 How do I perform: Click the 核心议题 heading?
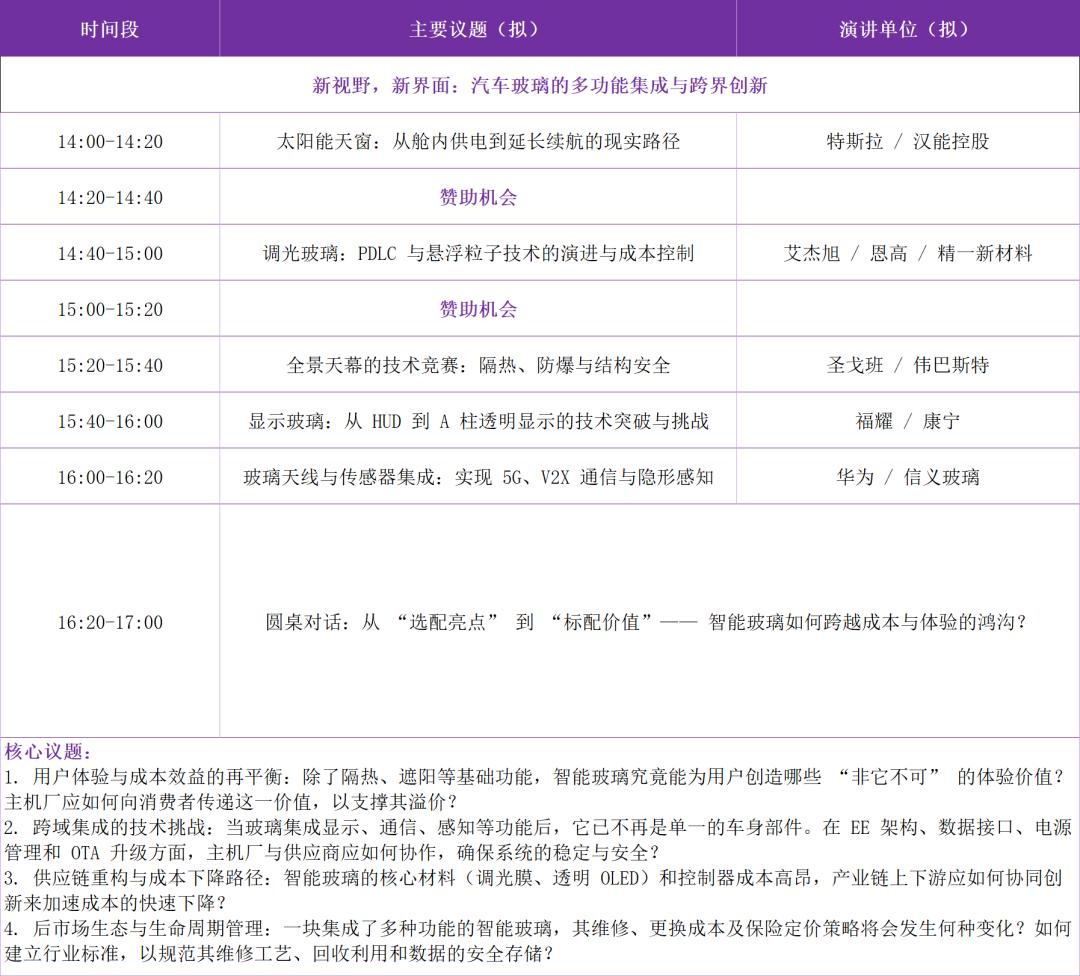click(48, 751)
